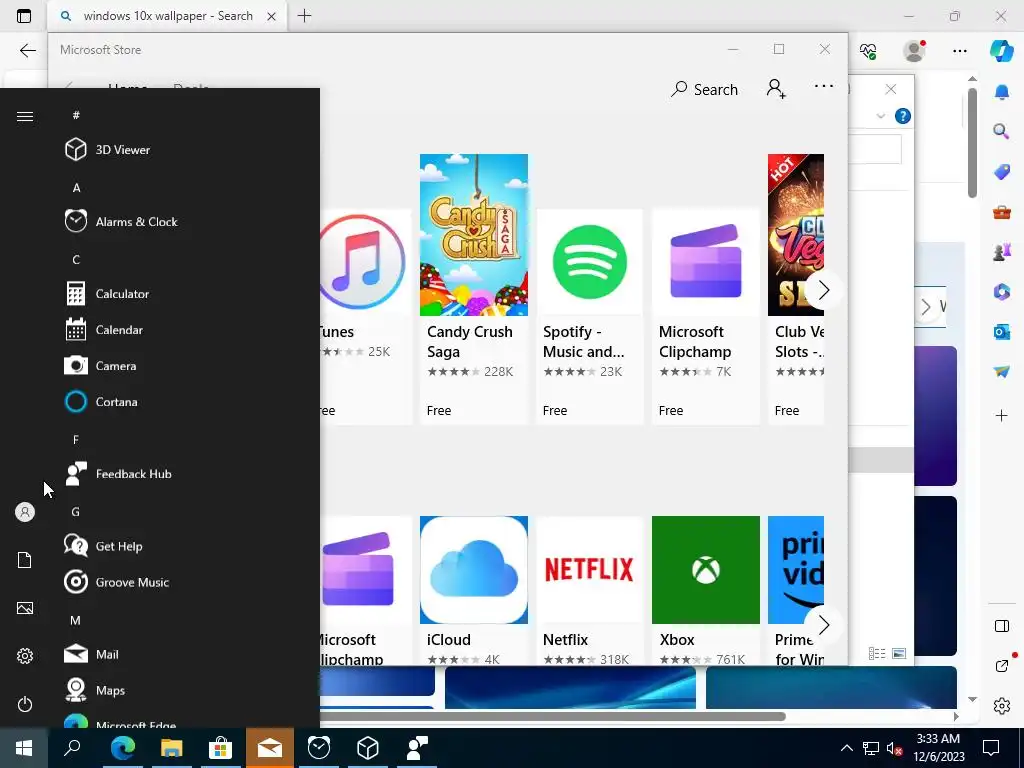Open Pictures from Start rail
The width and height of the screenshot is (1024, 768).
pyautogui.click(x=25, y=608)
